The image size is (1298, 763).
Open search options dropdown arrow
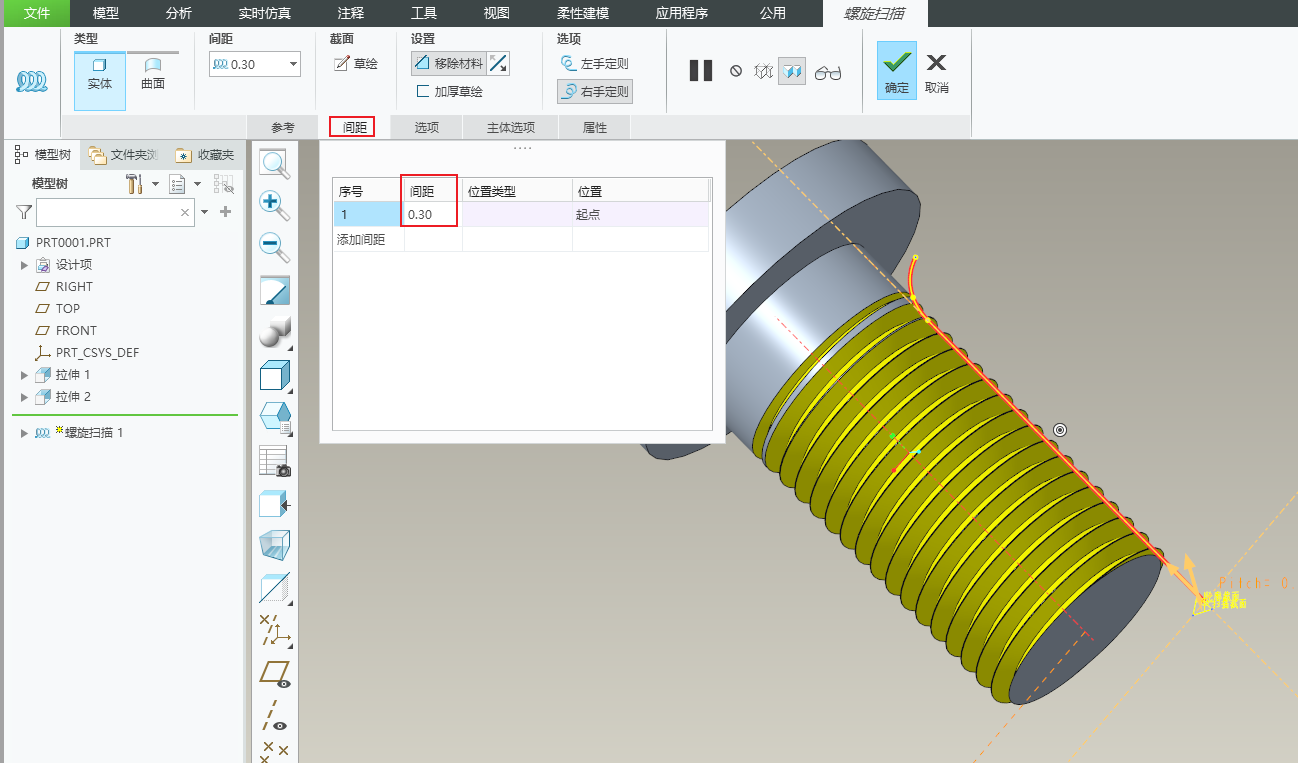205,212
